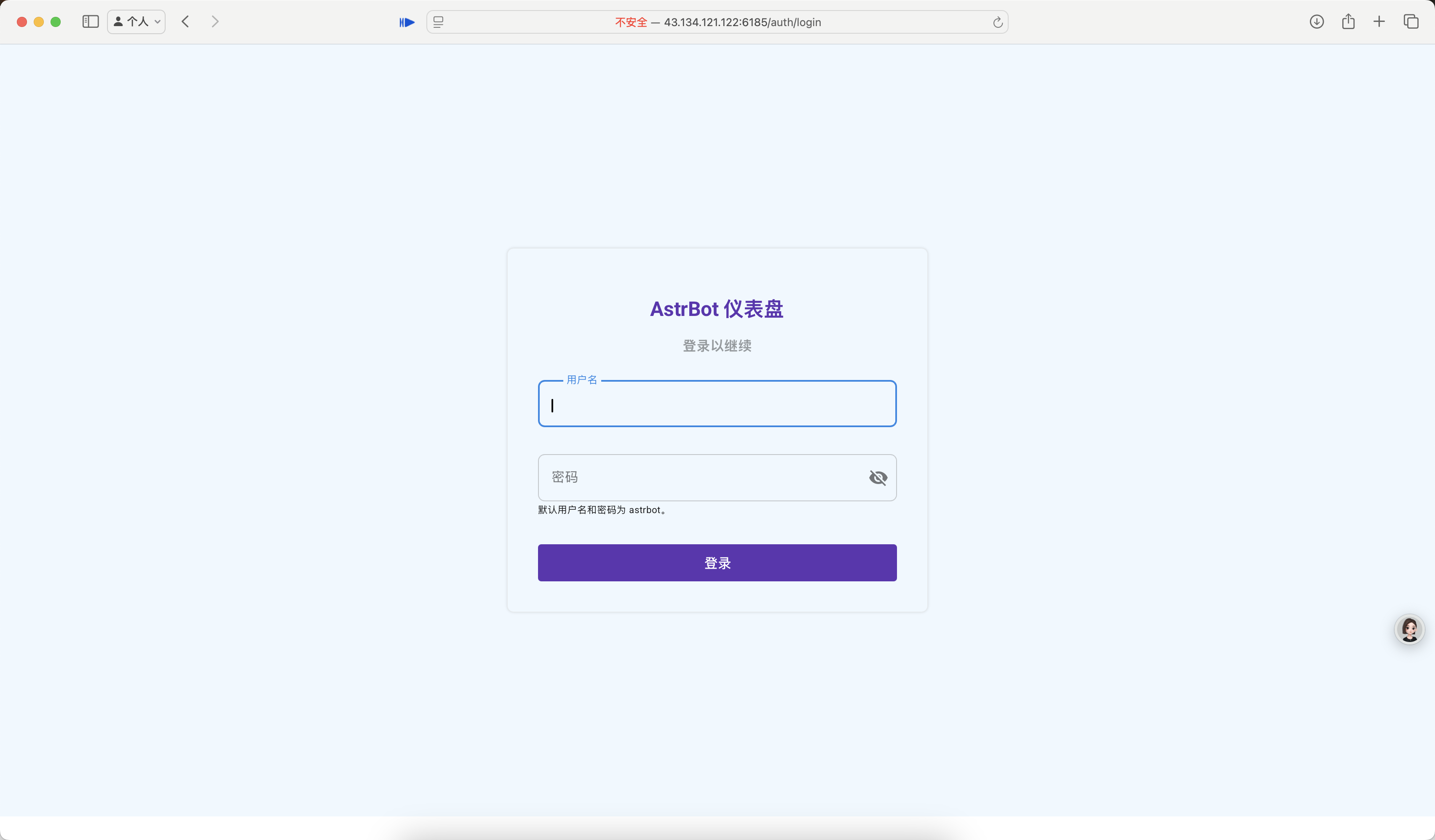Screen dimensions: 1435x840
Task: Click the 登录以继续 subtitle text
Action: pyautogui.click(x=717, y=346)
